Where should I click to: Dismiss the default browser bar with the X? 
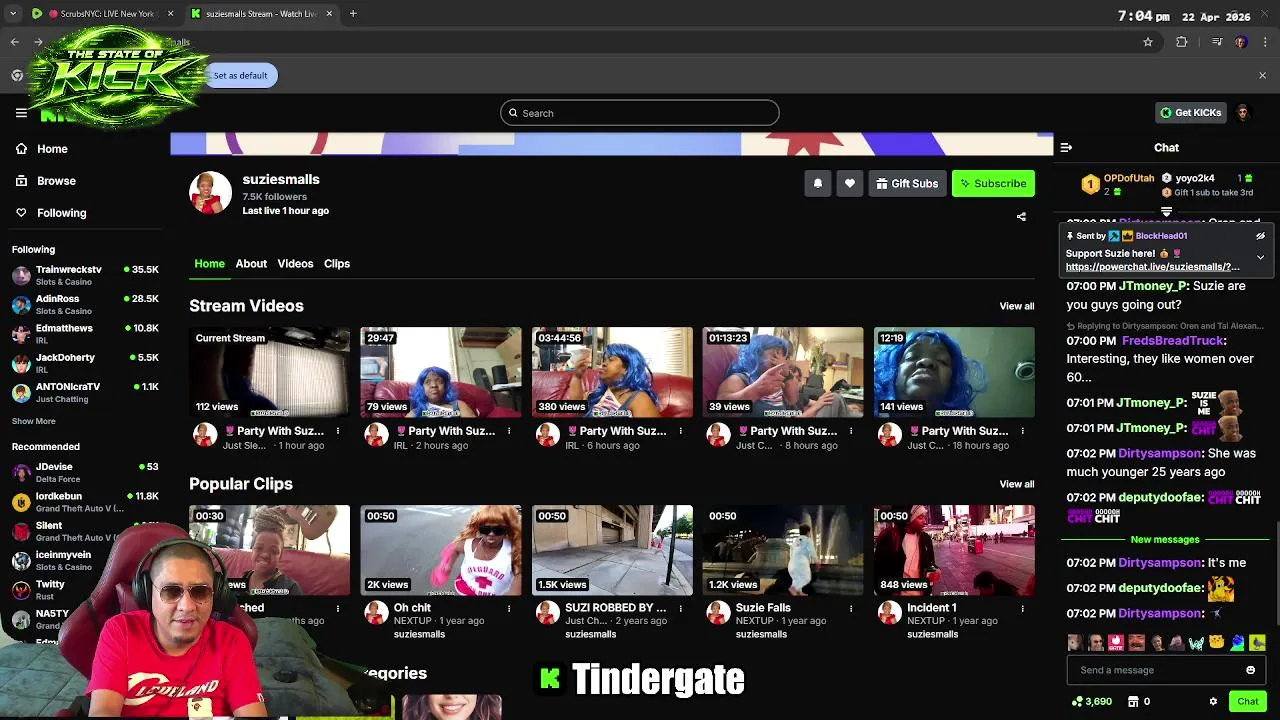(x=1262, y=75)
